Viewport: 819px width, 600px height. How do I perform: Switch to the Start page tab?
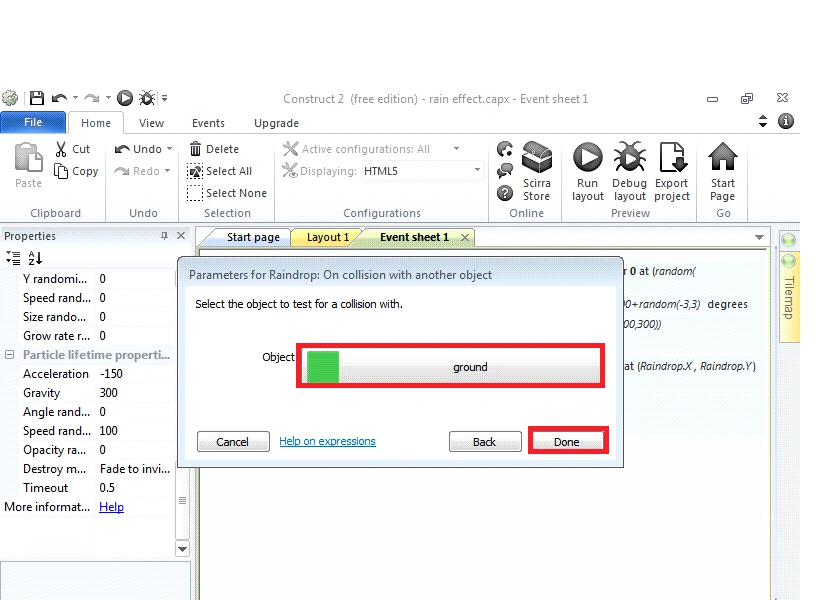pyautogui.click(x=253, y=237)
